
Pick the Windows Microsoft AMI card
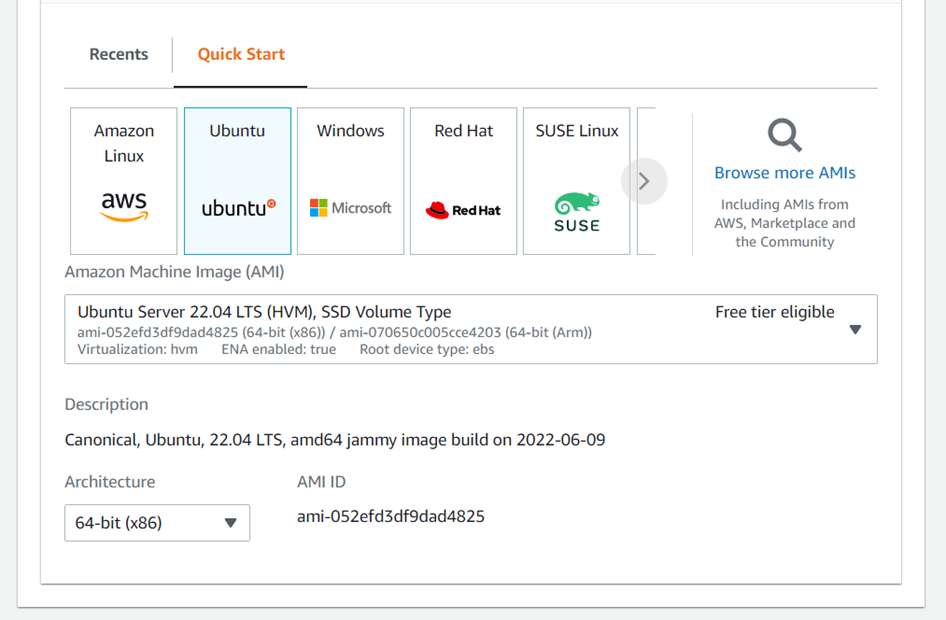click(351, 181)
